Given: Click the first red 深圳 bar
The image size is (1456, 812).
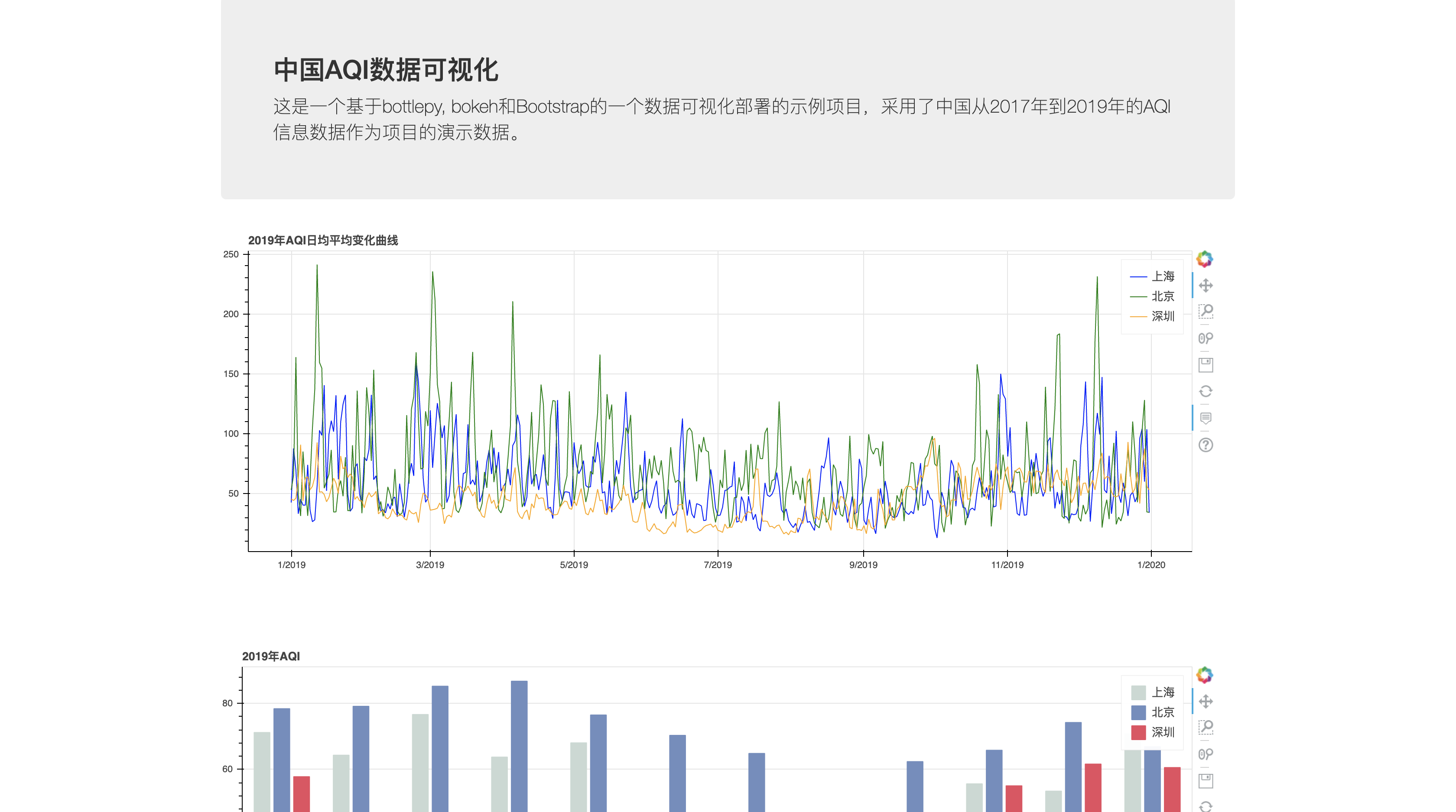Looking at the screenshot, I should point(302,794).
